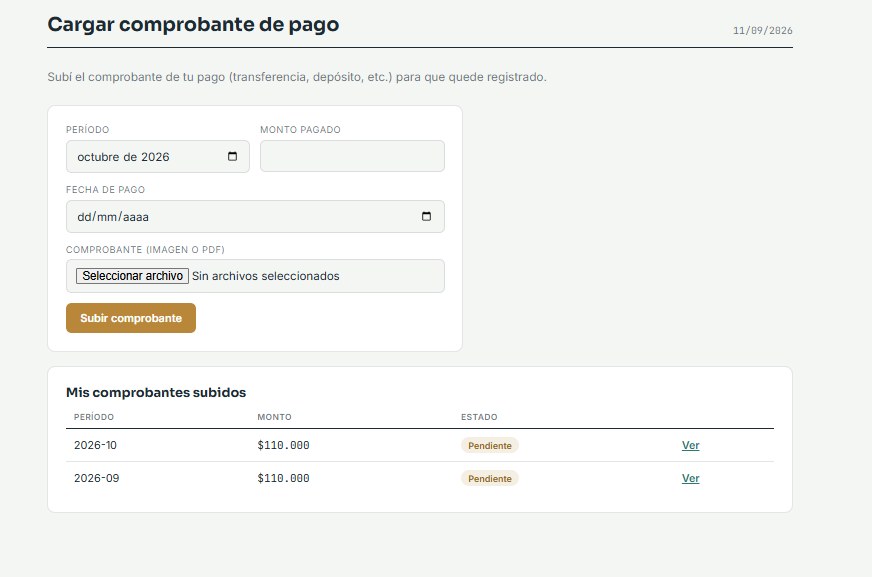This screenshot has width=872, height=577.
Task: Focus the Monto pagado input field
Action: pyautogui.click(x=353, y=156)
